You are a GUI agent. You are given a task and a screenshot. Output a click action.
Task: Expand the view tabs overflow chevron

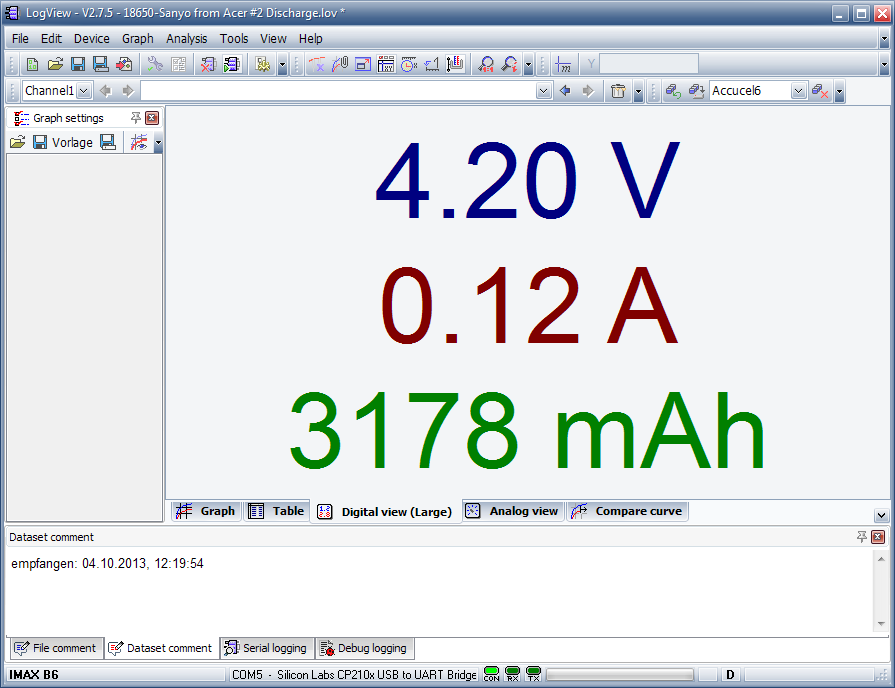tap(881, 515)
